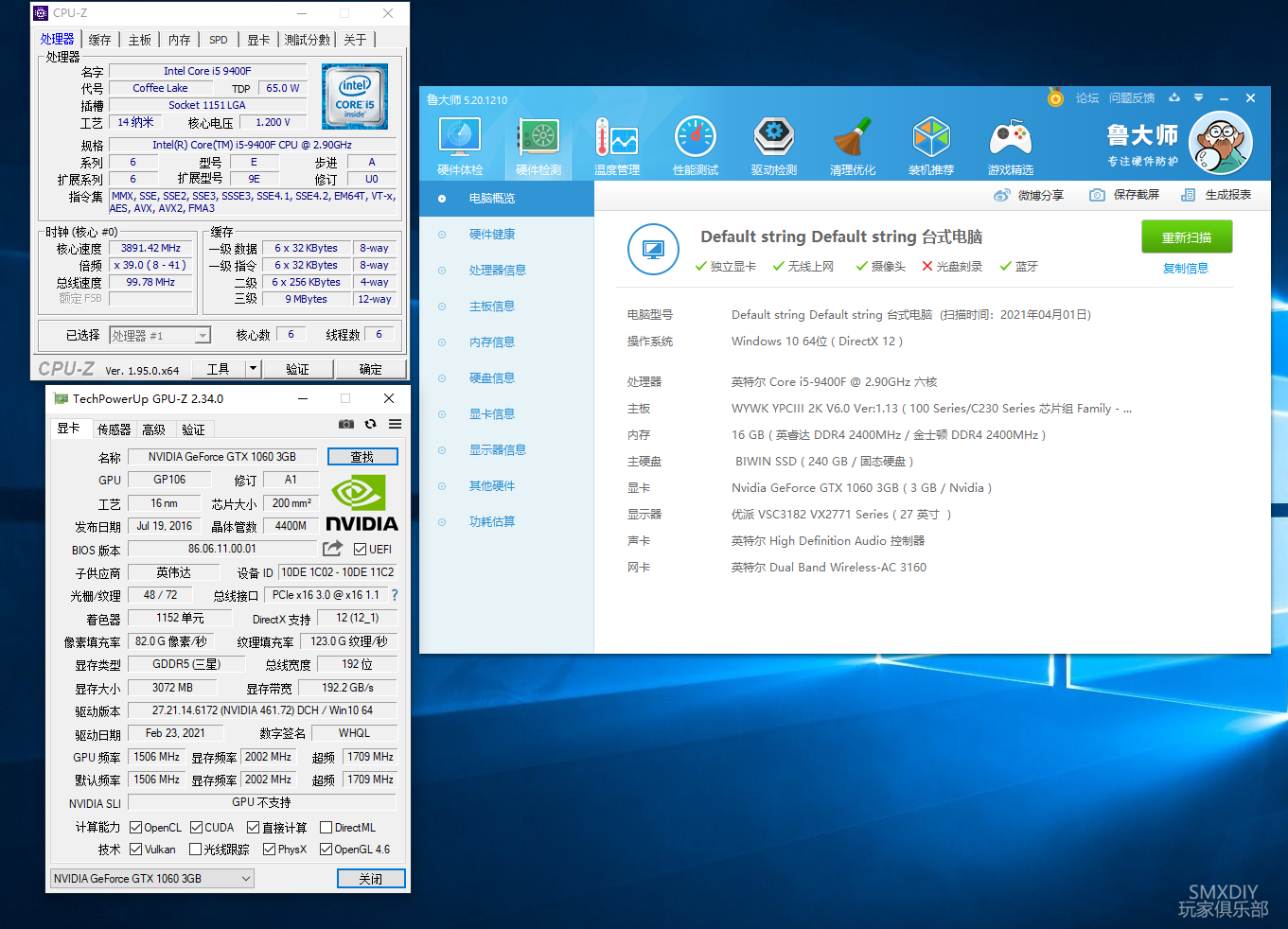Toggle OpenGL 4.6 checkbox
This screenshot has width=1288, height=929.
pos(326,849)
